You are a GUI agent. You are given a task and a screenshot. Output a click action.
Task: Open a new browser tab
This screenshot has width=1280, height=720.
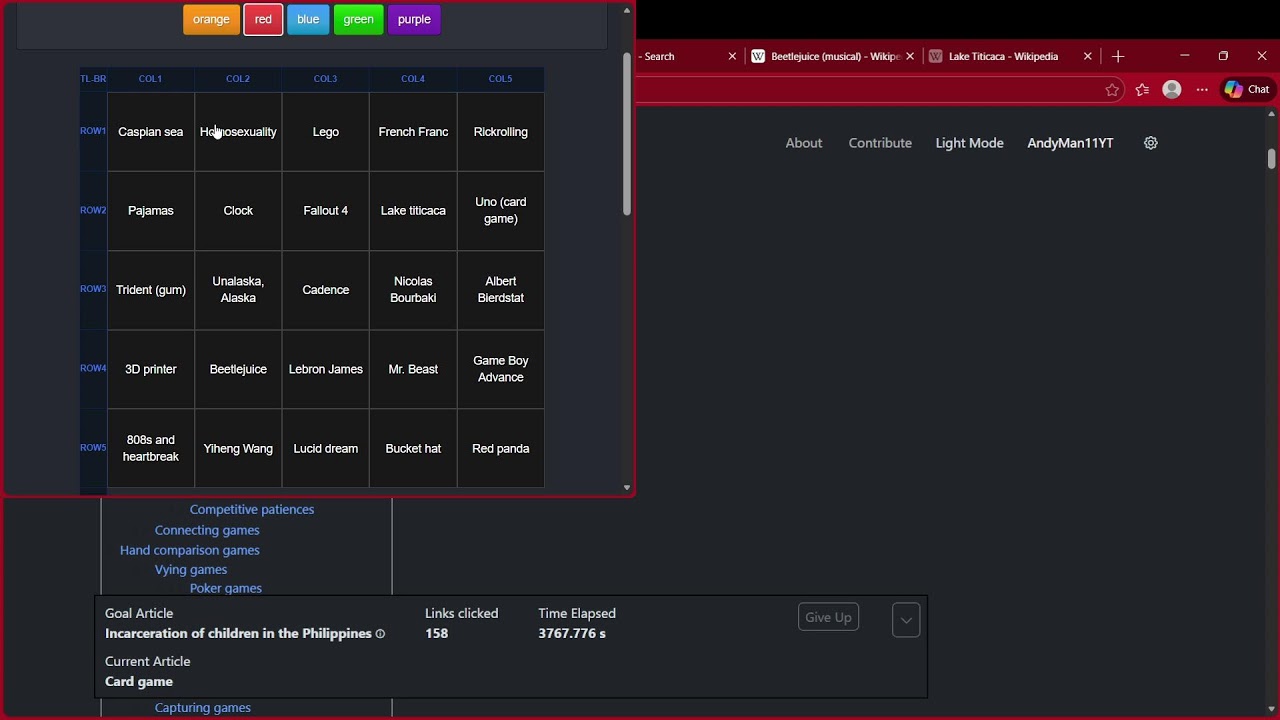pyautogui.click(x=1118, y=57)
